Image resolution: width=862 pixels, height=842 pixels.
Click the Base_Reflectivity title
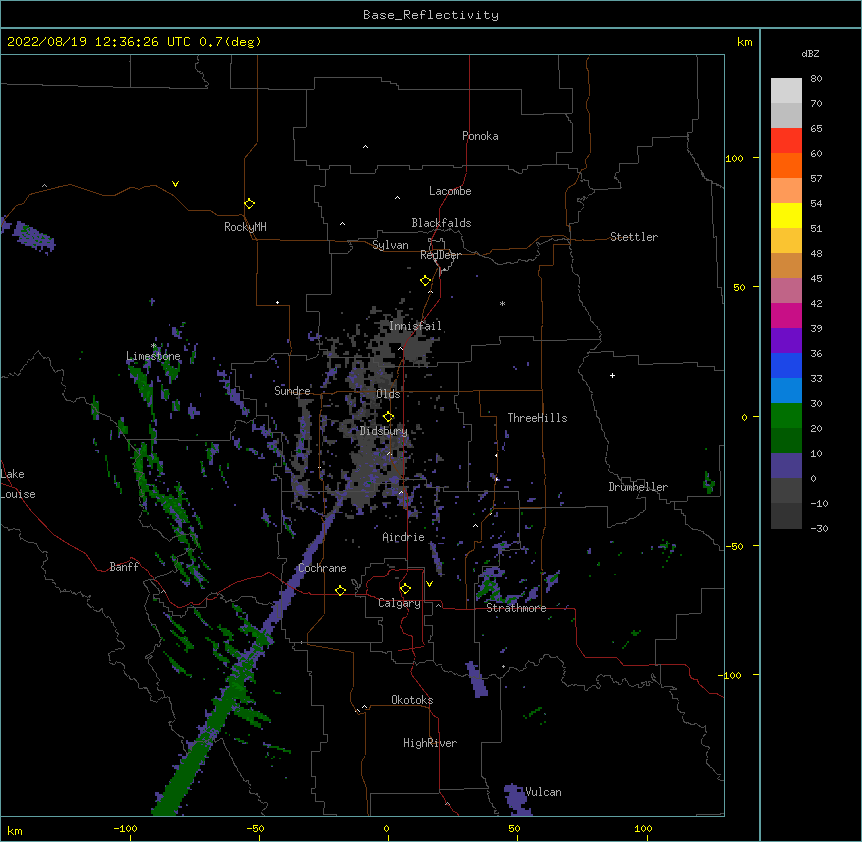point(431,15)
